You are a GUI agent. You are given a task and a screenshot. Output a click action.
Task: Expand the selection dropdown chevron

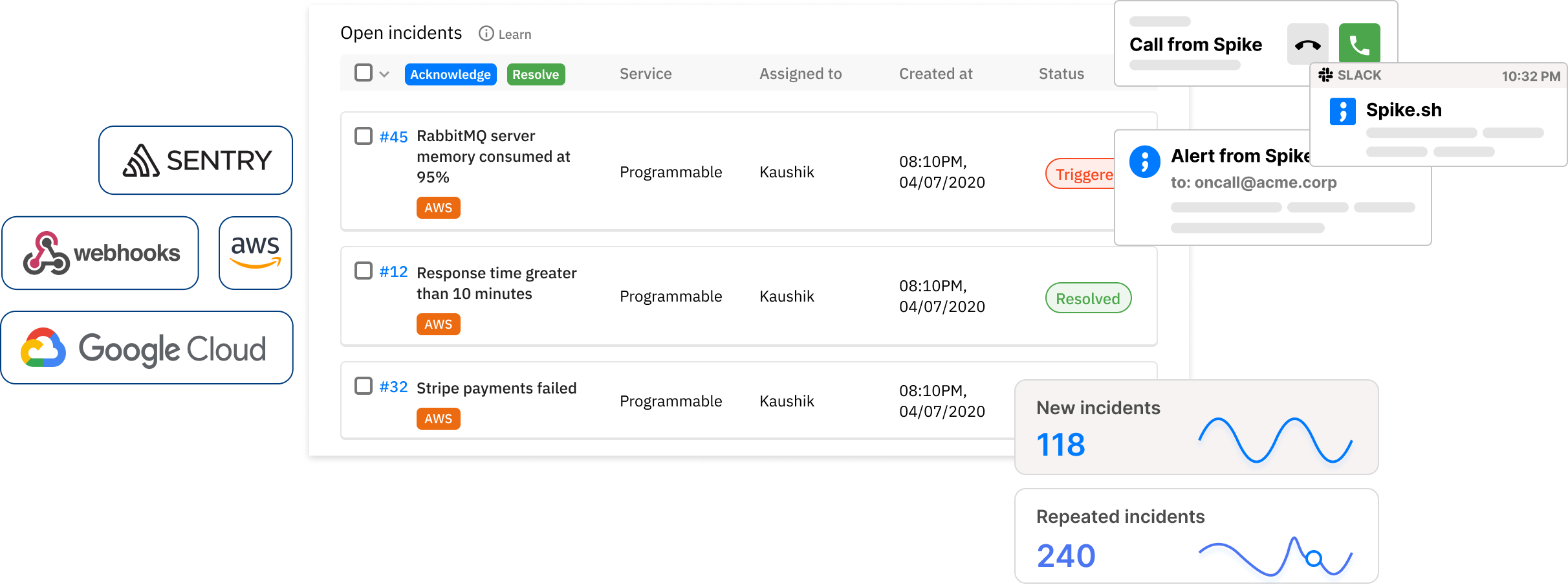coord(383,74)
